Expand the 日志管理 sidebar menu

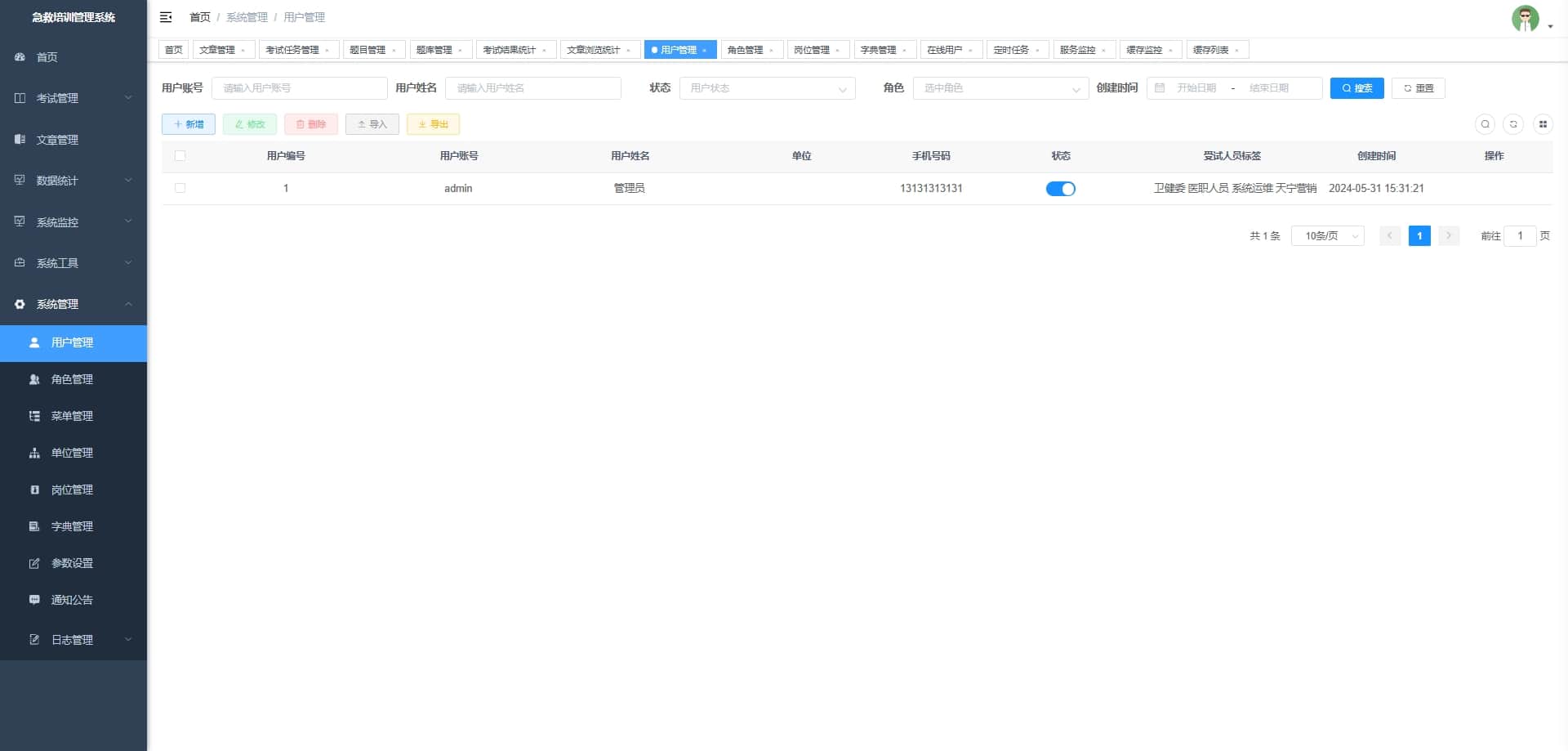[73, 640]
